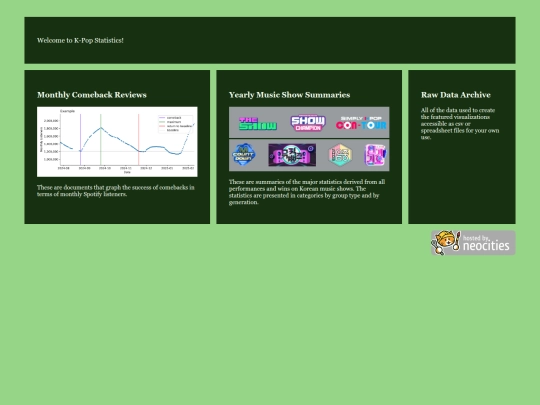Click the M Countdown logo

pyautogui.click(x=244, y=155)
